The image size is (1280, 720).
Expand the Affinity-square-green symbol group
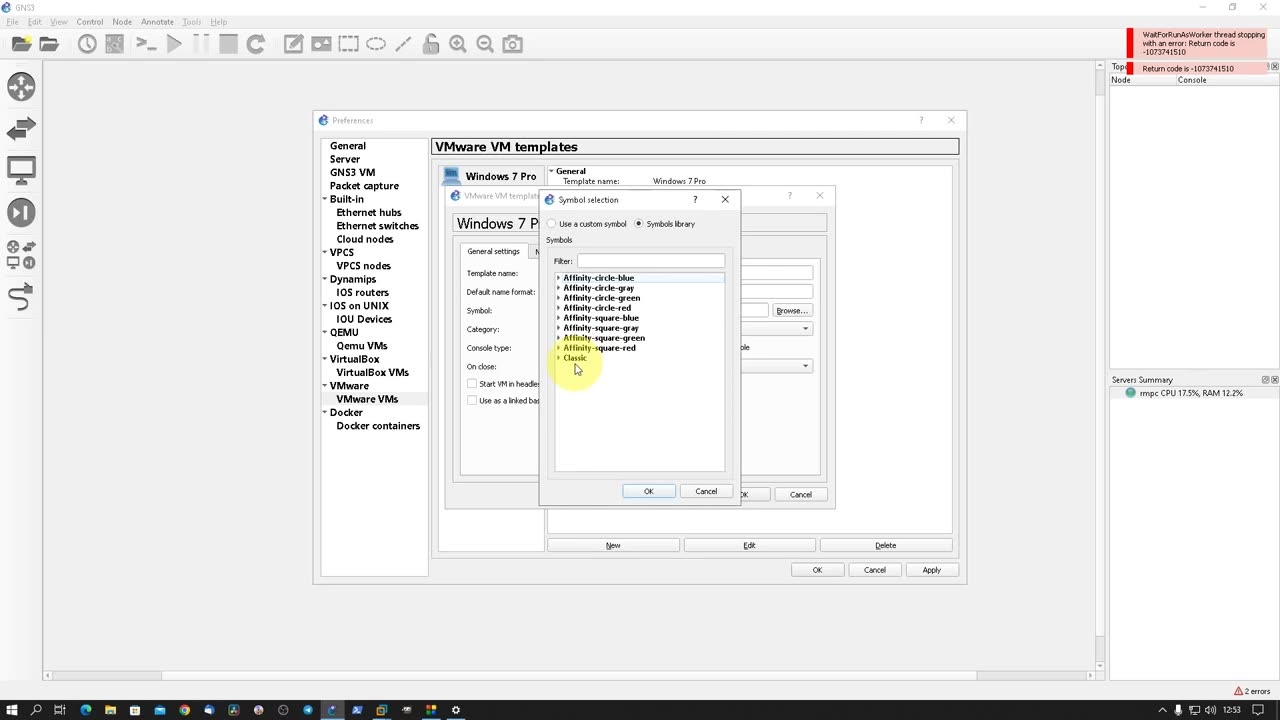(559, 338)
